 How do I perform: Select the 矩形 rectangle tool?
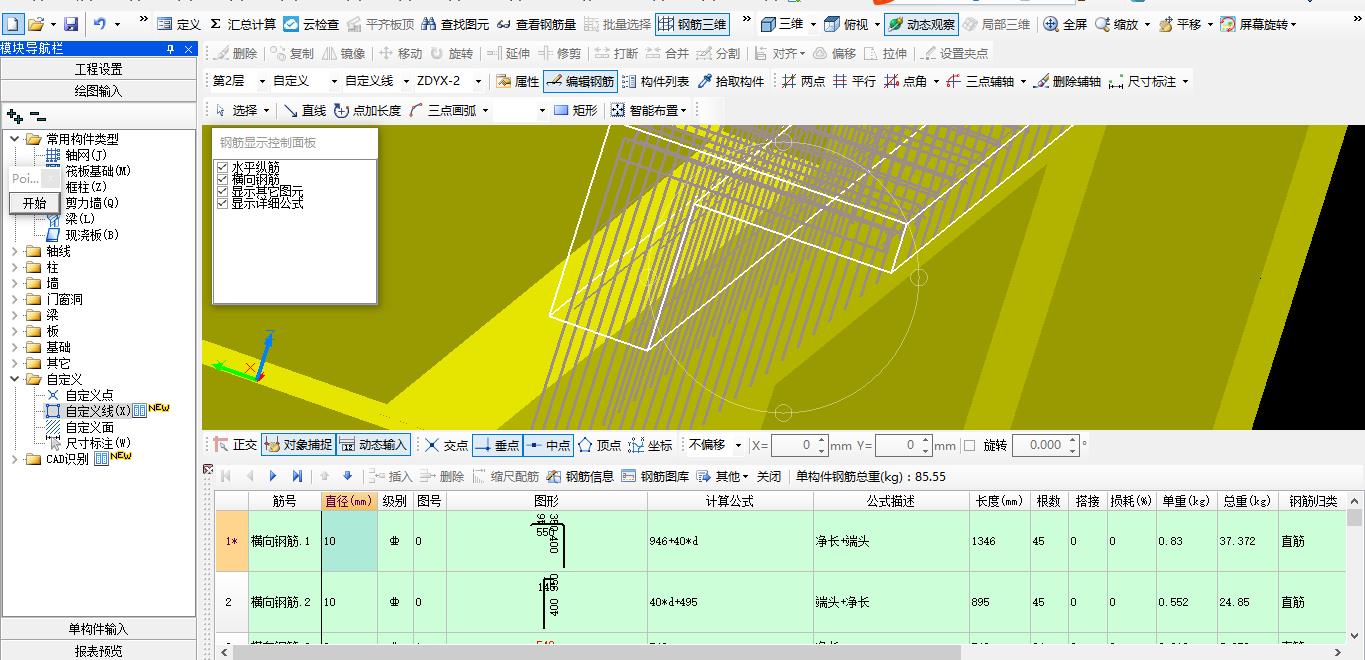pos(575,111)
